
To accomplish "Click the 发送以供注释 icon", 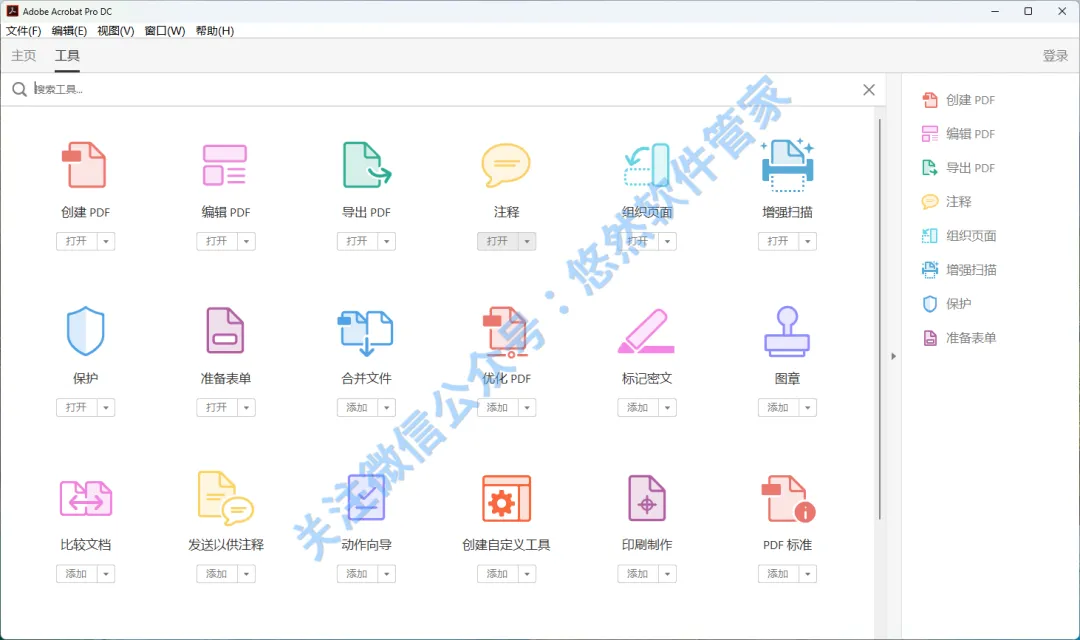I will (x=225, y=498).
